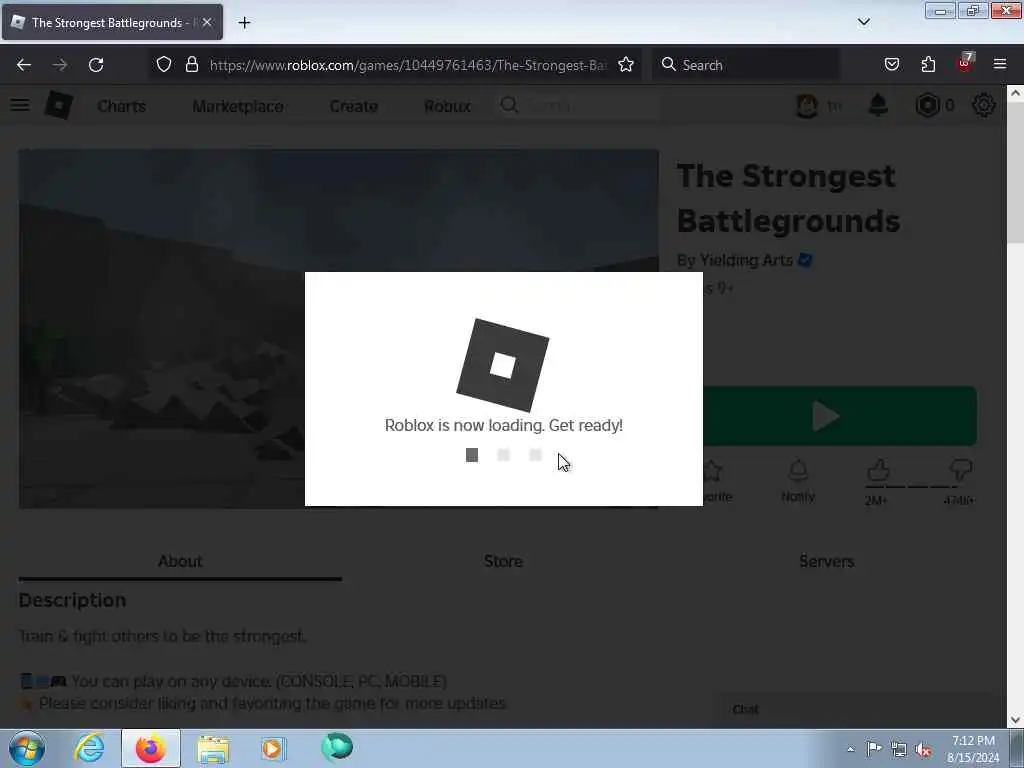Open a new browser tab with plus

tap(244, 23)
